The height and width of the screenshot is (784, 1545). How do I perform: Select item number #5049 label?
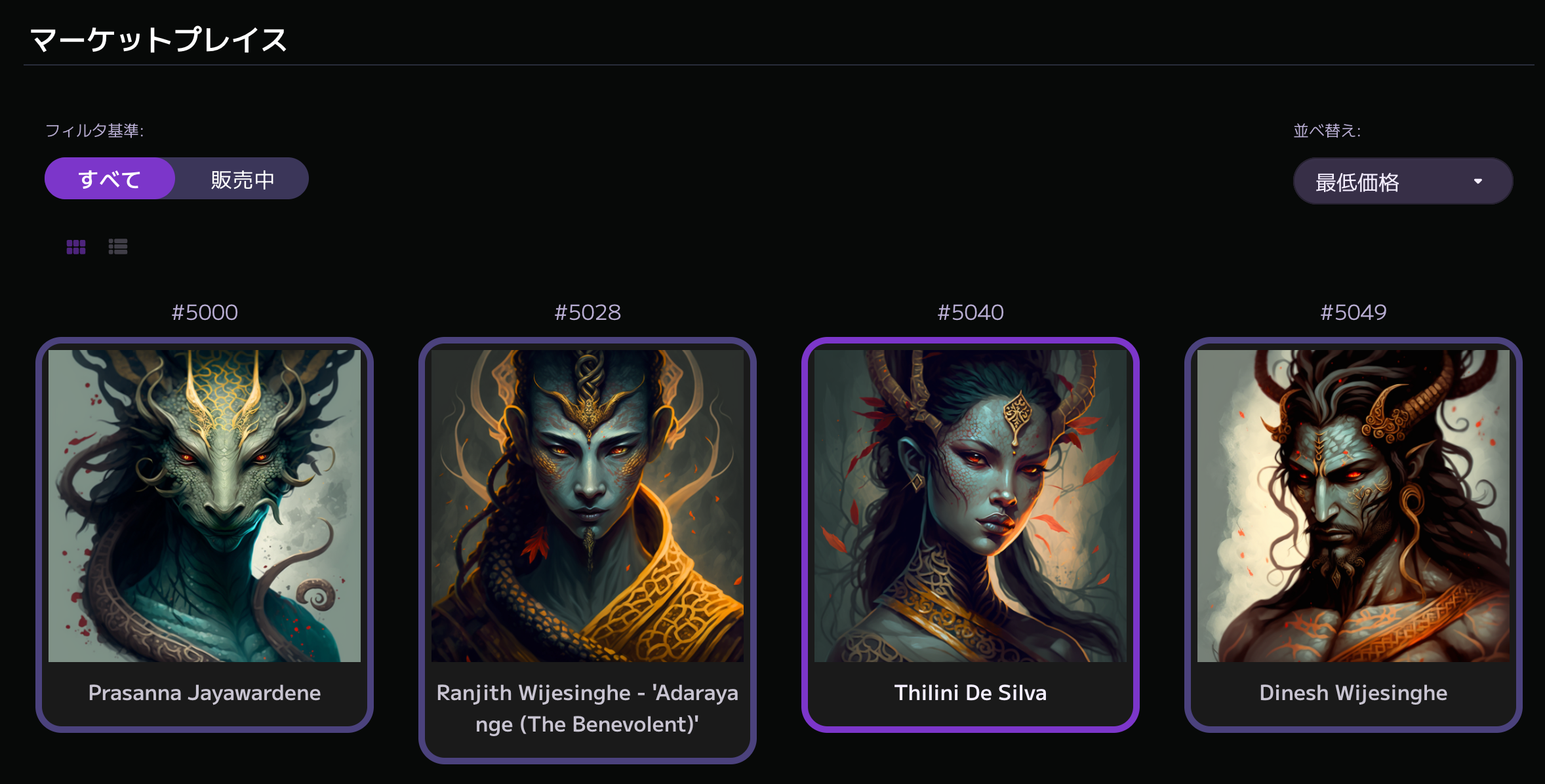click(1354, 312)
